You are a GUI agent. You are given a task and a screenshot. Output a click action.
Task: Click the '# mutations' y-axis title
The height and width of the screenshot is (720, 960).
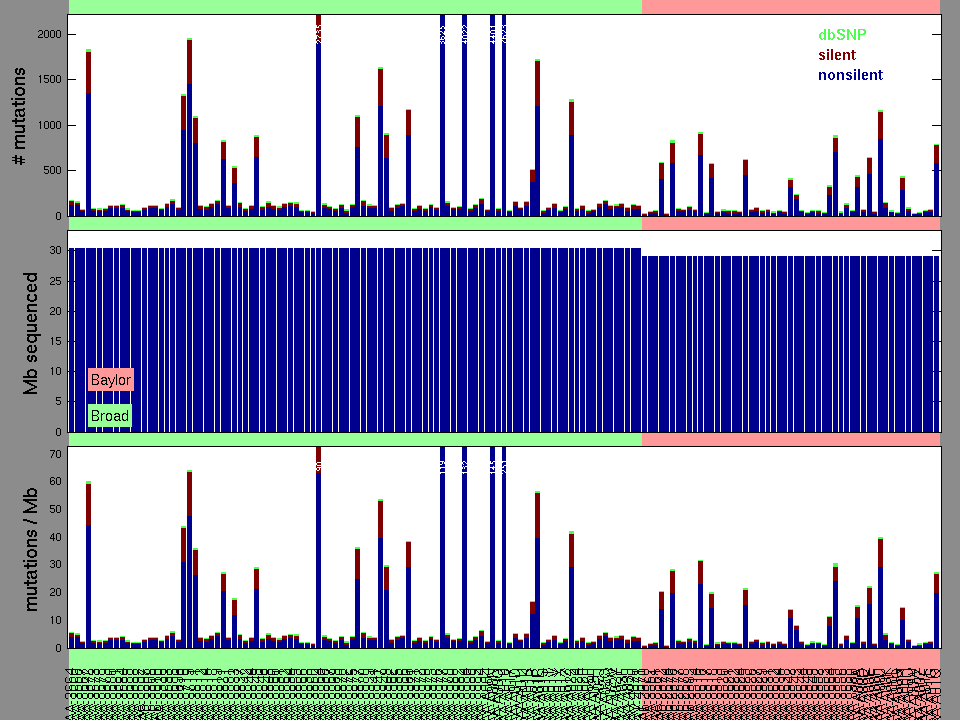click(19, 117)
